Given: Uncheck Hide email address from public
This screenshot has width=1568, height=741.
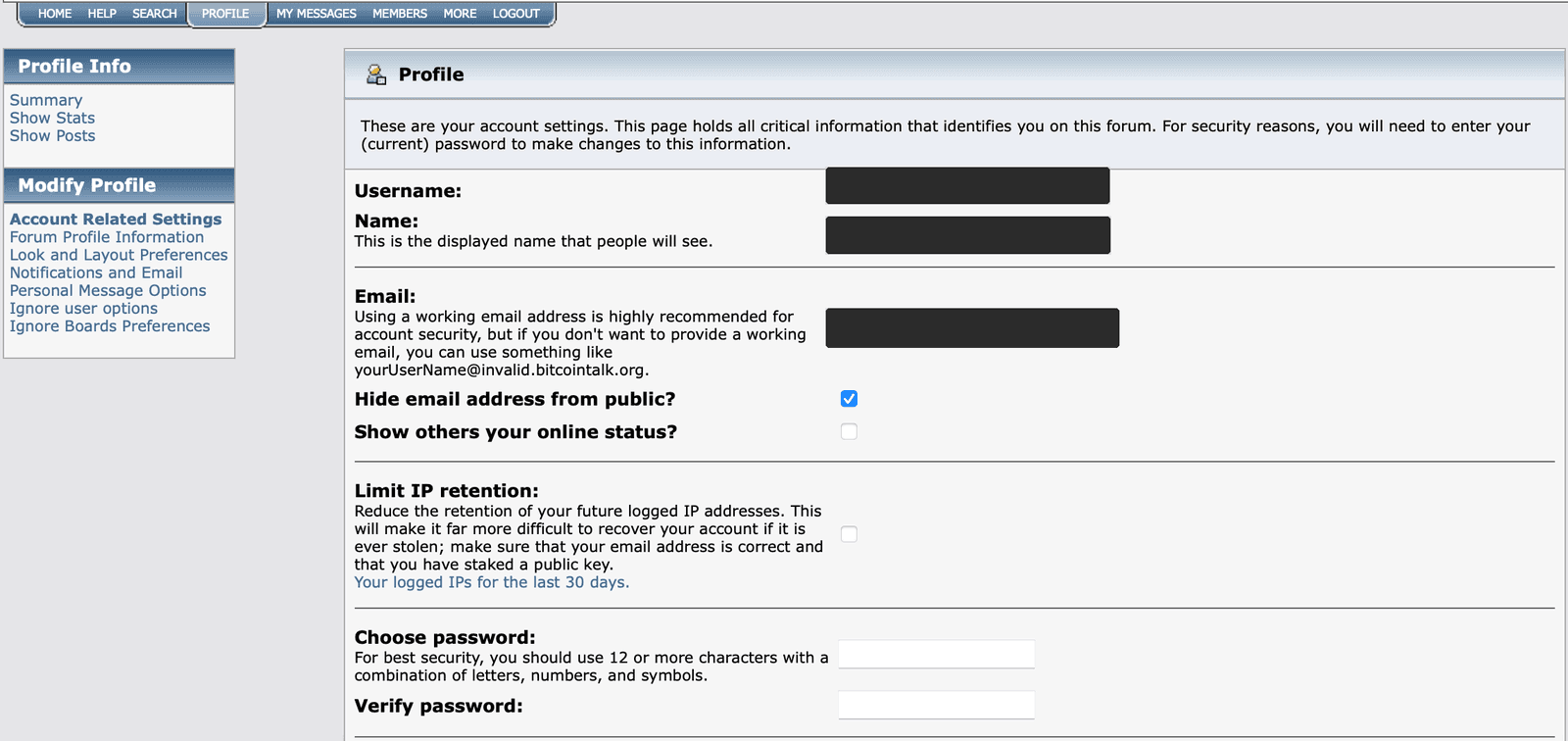Looking at the screenshot, I should (849, 399).
